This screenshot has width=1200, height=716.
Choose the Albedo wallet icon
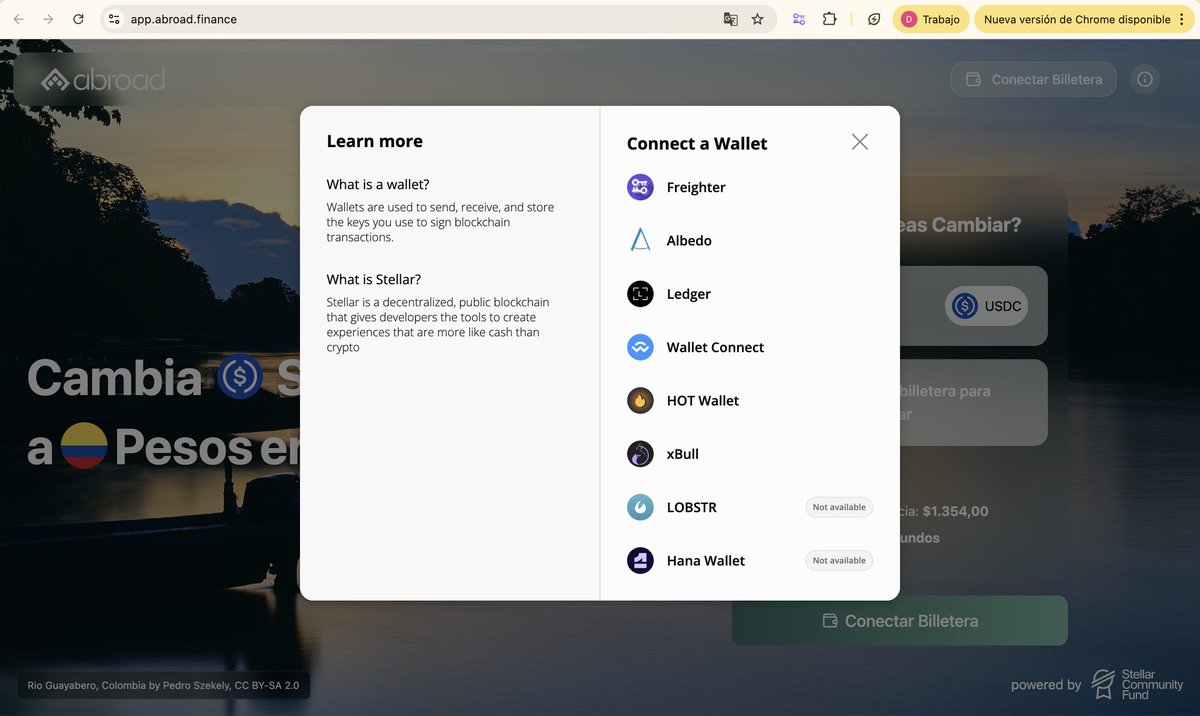tap(640, 241)
